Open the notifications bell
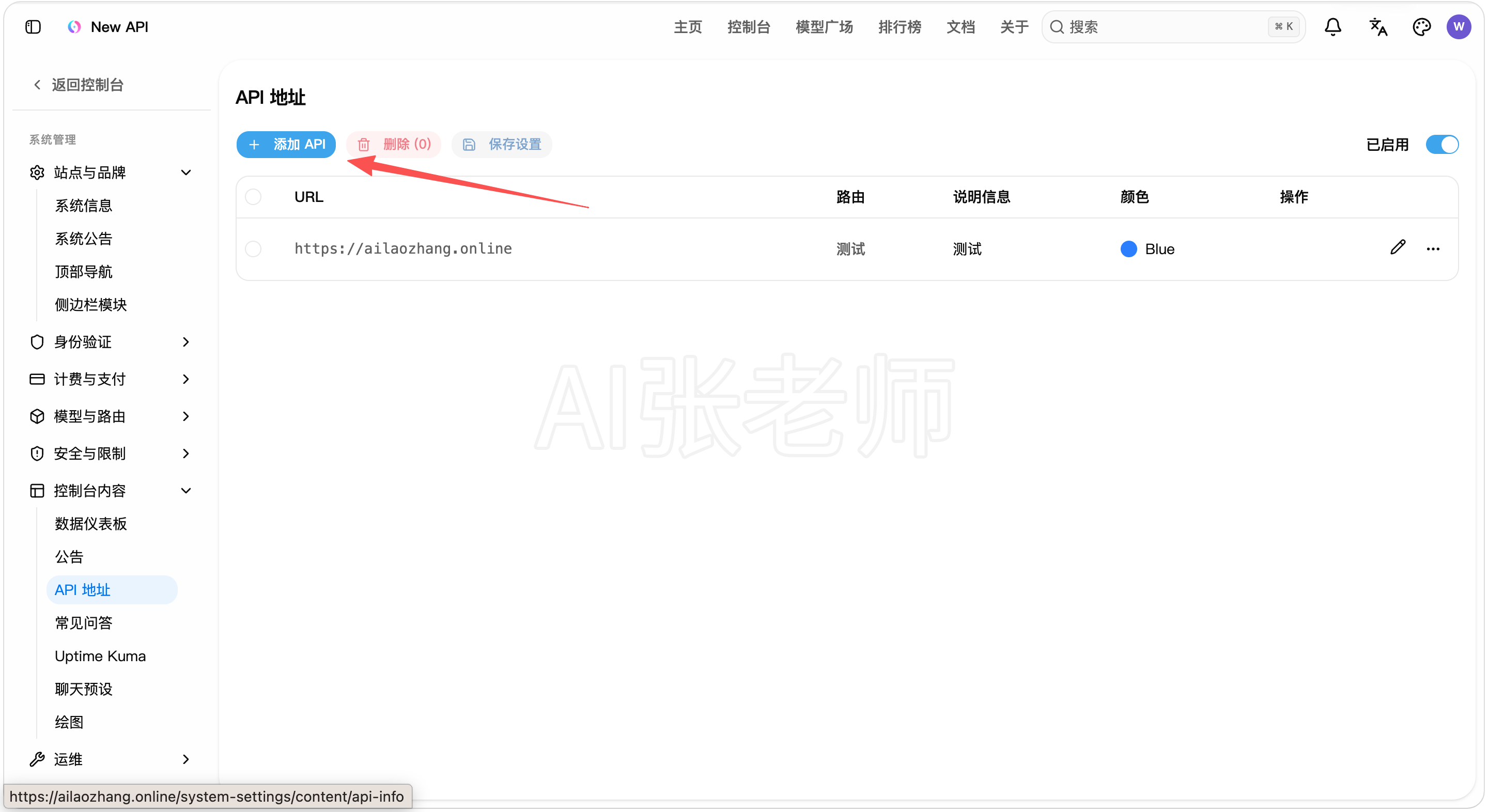Viewport: 1488px width, 812px height. (x=1332, y=26)
